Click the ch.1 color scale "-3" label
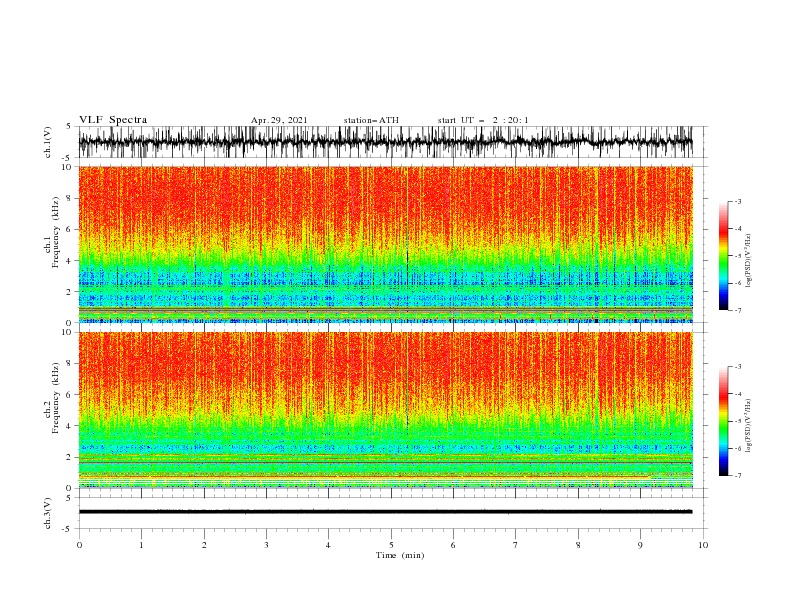This screenshot has height=612, width=792. coord(738,201)
